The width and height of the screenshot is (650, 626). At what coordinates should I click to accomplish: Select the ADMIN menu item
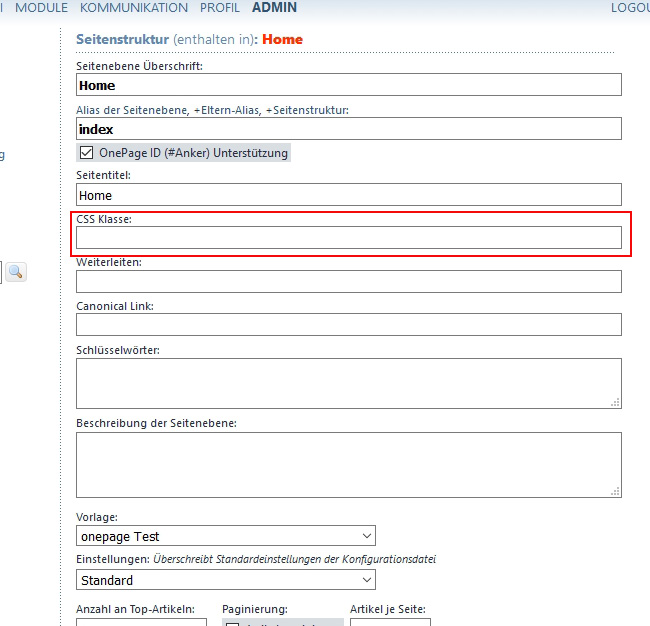click(x=274, y=8)
